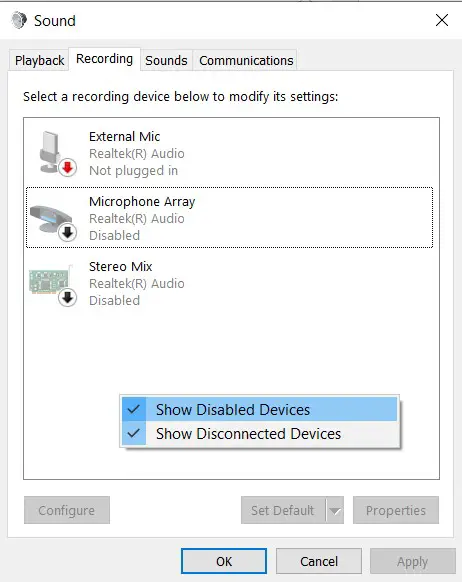Open the Communications tab
462x582 pixels.
(246, 60)
